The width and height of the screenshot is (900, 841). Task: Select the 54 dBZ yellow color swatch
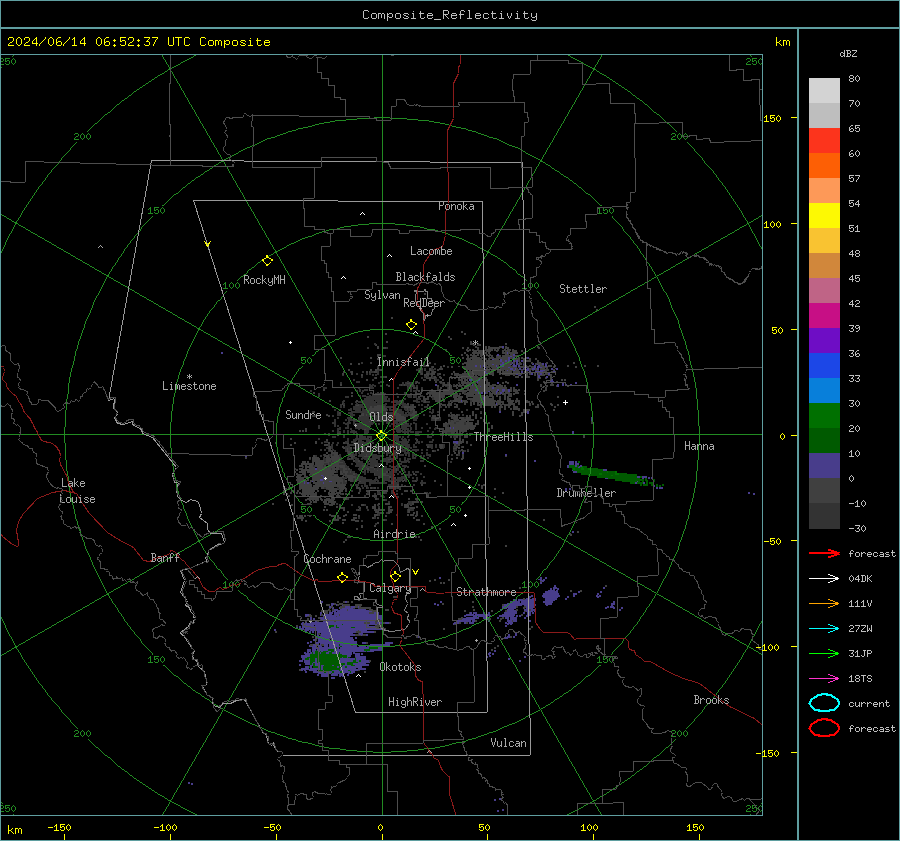pyautogui.click(x=824, y=215)
